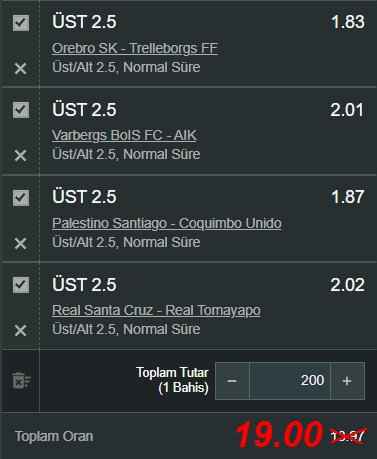Screen dimensions: 377x459
Task: Remove the Varbergs BoIS FC - AIK bet
Action: pyautogui.click(x=20, y=156)
